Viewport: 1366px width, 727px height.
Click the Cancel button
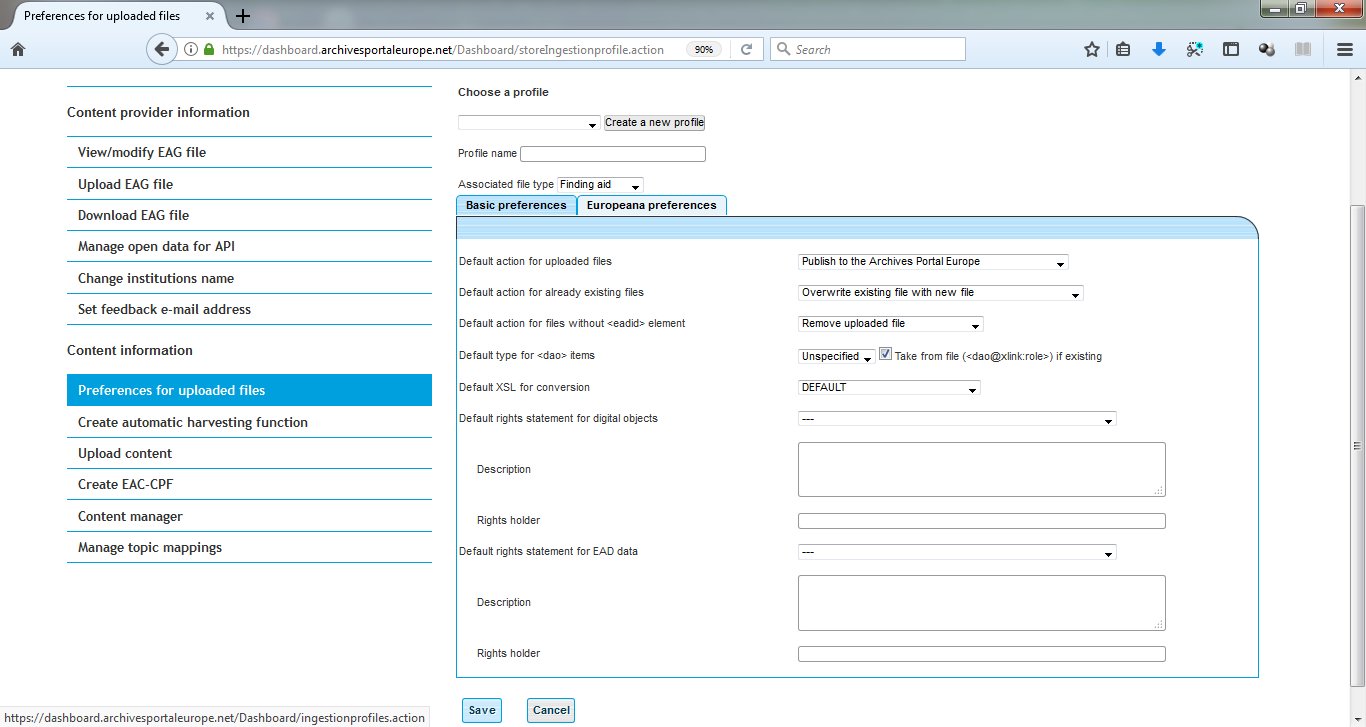pos(551,710)
